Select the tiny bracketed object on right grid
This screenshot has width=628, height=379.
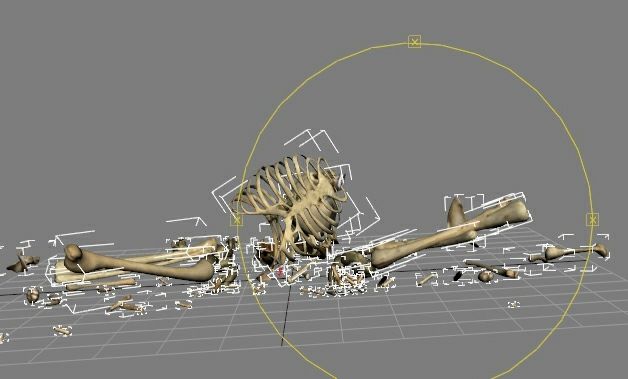coord(514,305)
